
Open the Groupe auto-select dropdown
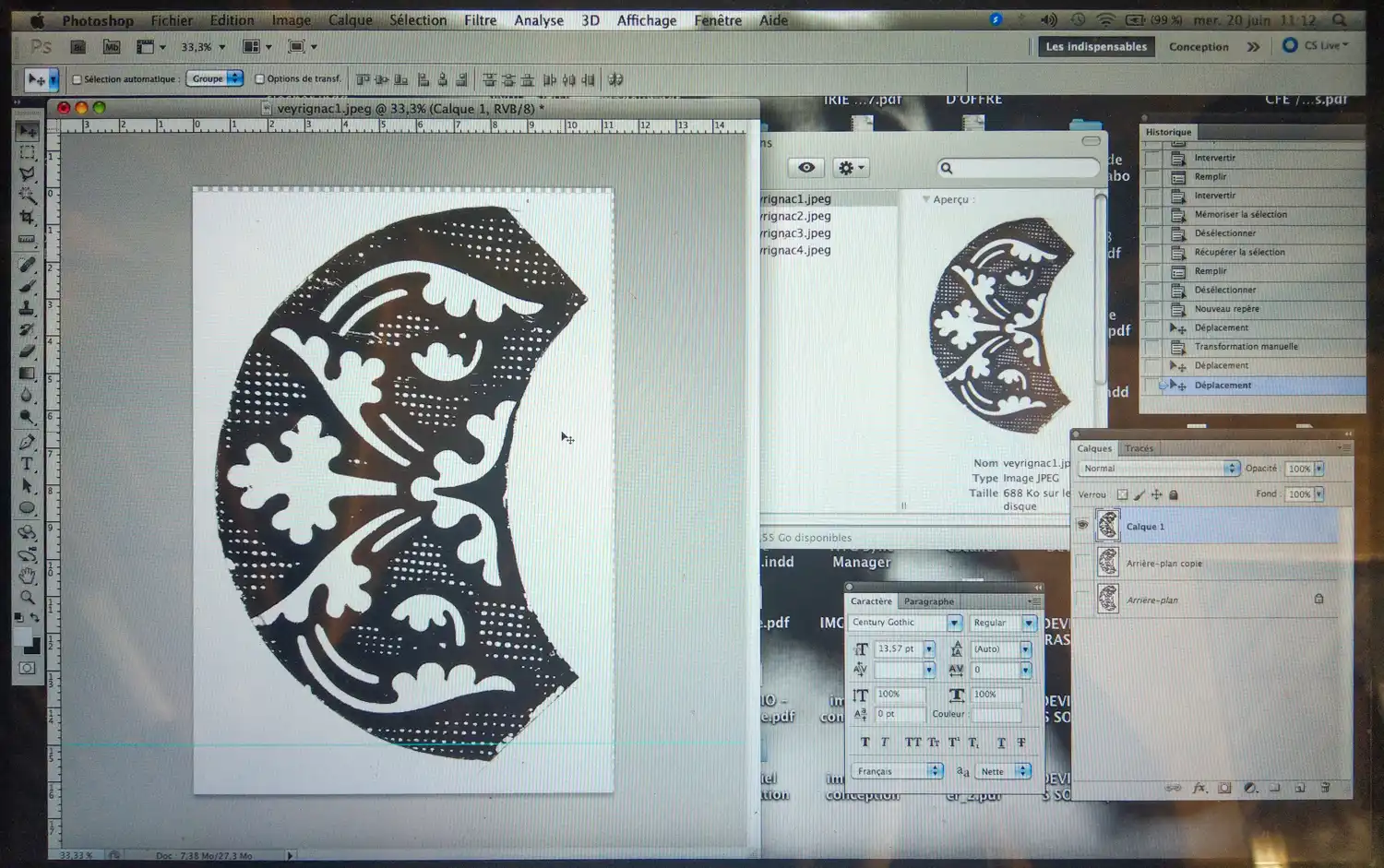click(x=215, y=79)
